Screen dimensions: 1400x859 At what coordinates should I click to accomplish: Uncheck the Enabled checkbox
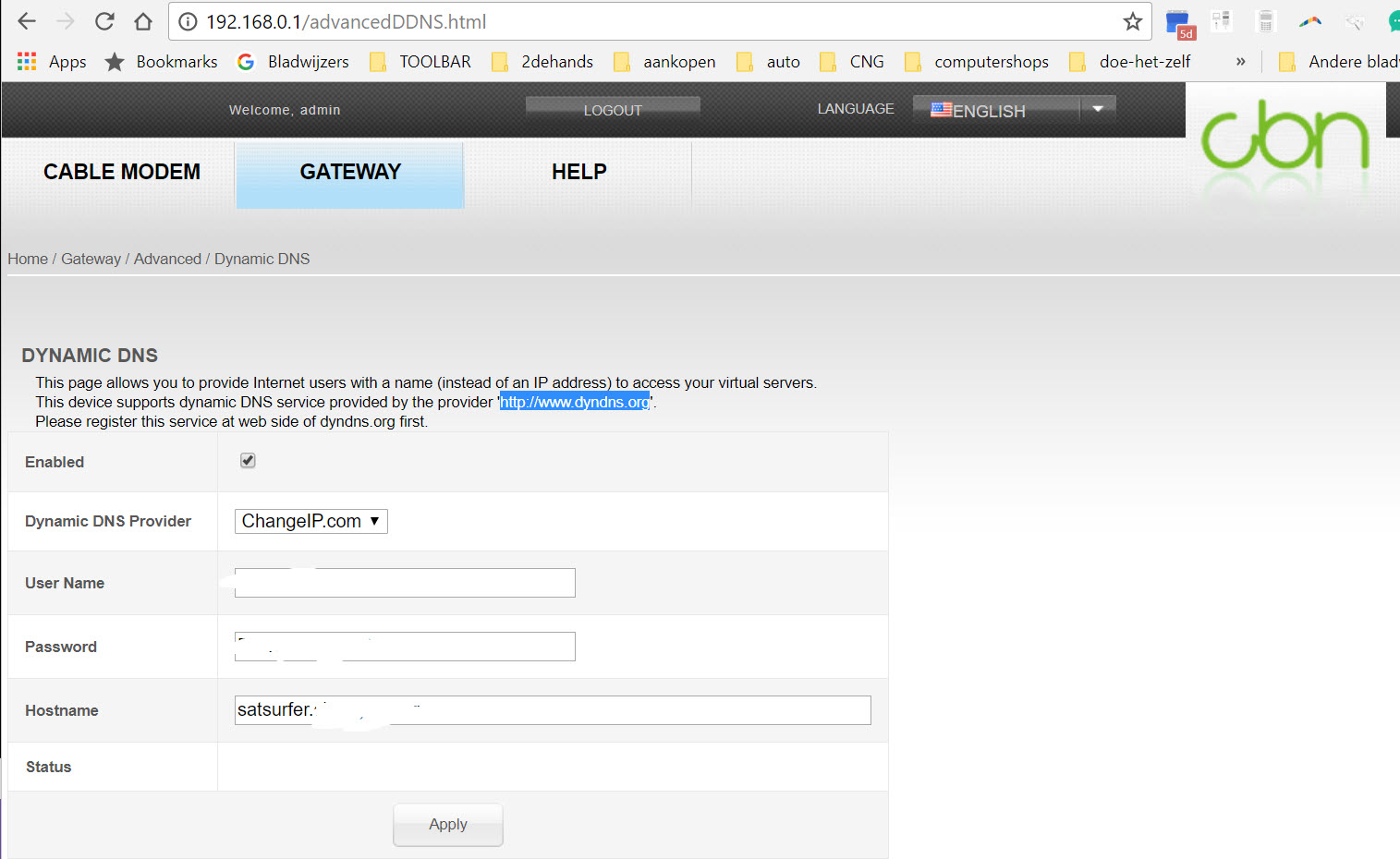(248, 461)
